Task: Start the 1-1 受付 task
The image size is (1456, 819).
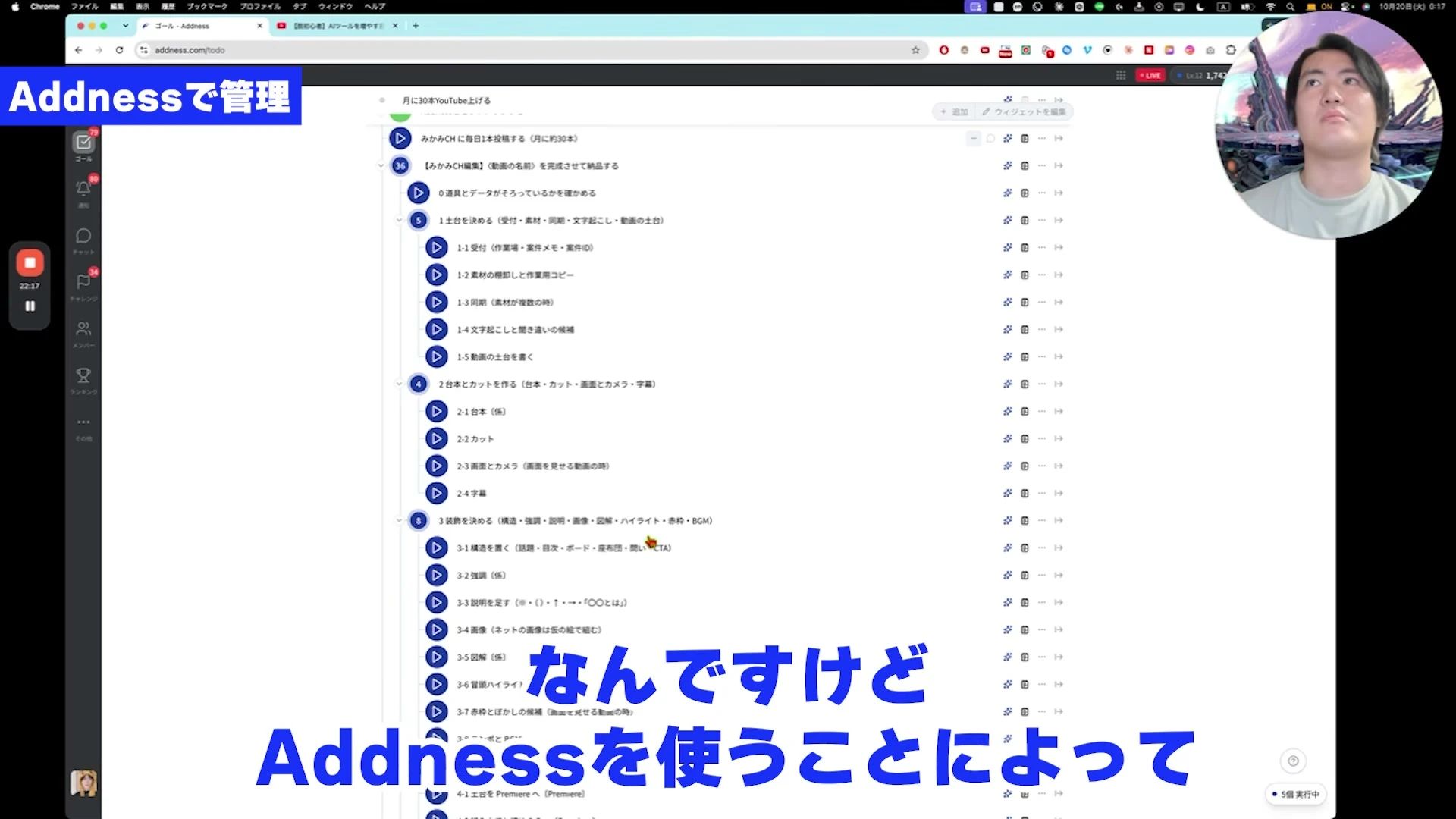Action: click(x=437, y=248)
